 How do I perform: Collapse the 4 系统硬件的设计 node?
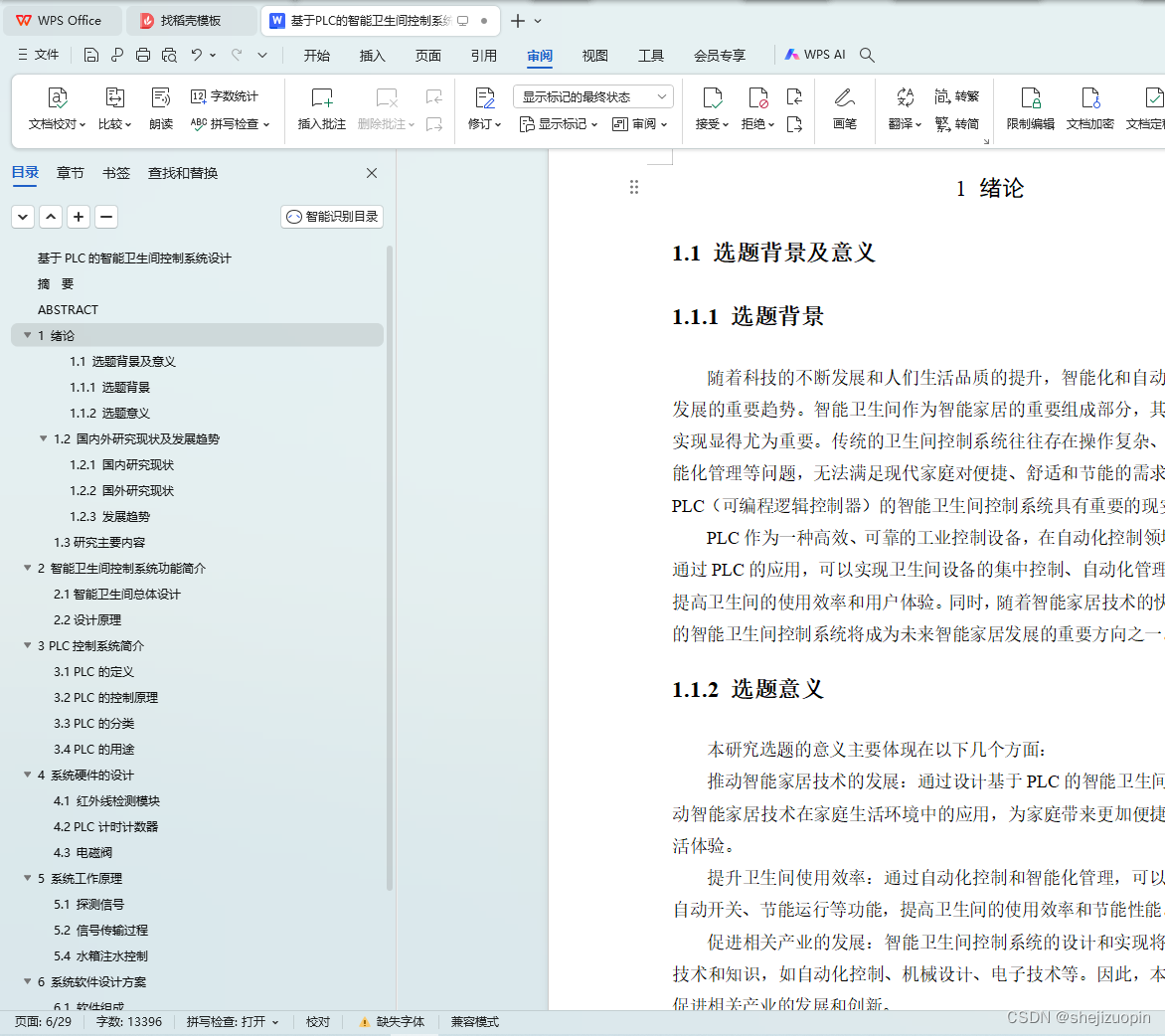pyautogui.click(x=28, y=775)
